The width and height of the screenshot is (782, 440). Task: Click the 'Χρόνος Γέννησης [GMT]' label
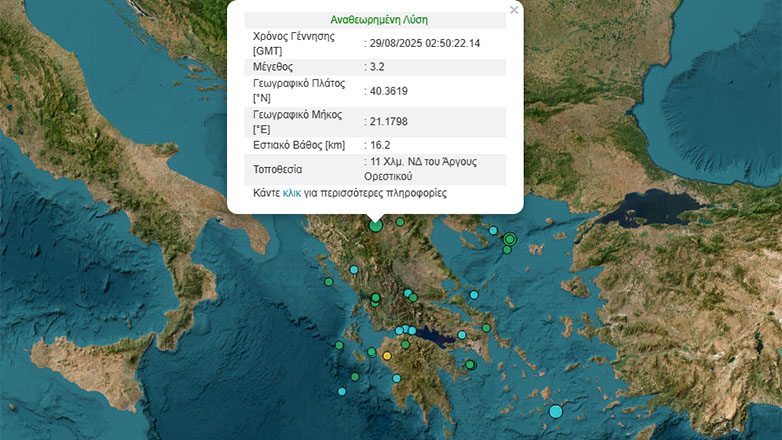(x=294, y=43)
